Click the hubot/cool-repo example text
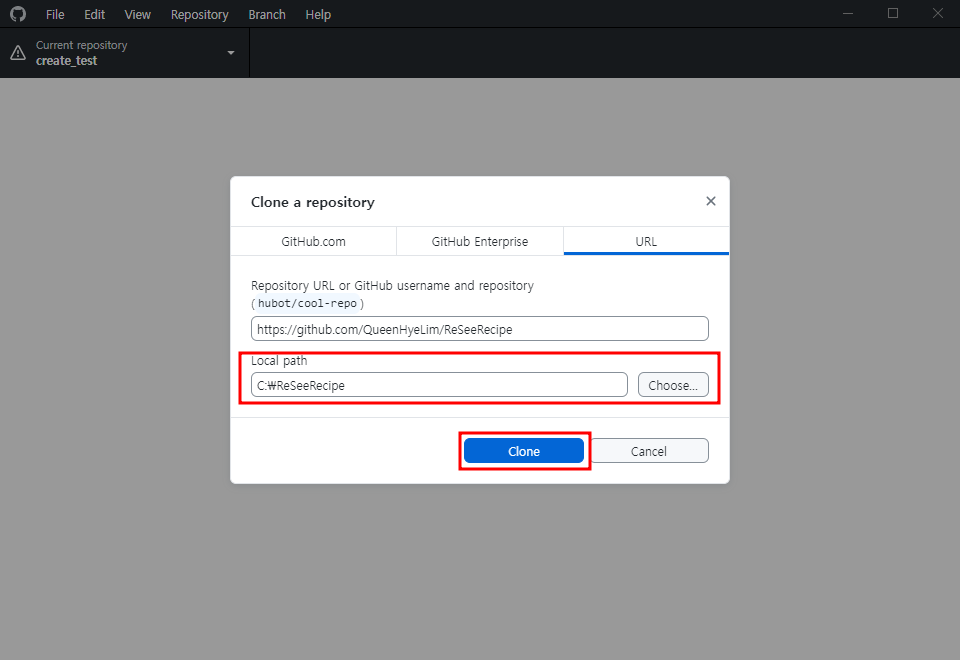The height and width of the screenshot is (660, 960). tap(307, 304)
